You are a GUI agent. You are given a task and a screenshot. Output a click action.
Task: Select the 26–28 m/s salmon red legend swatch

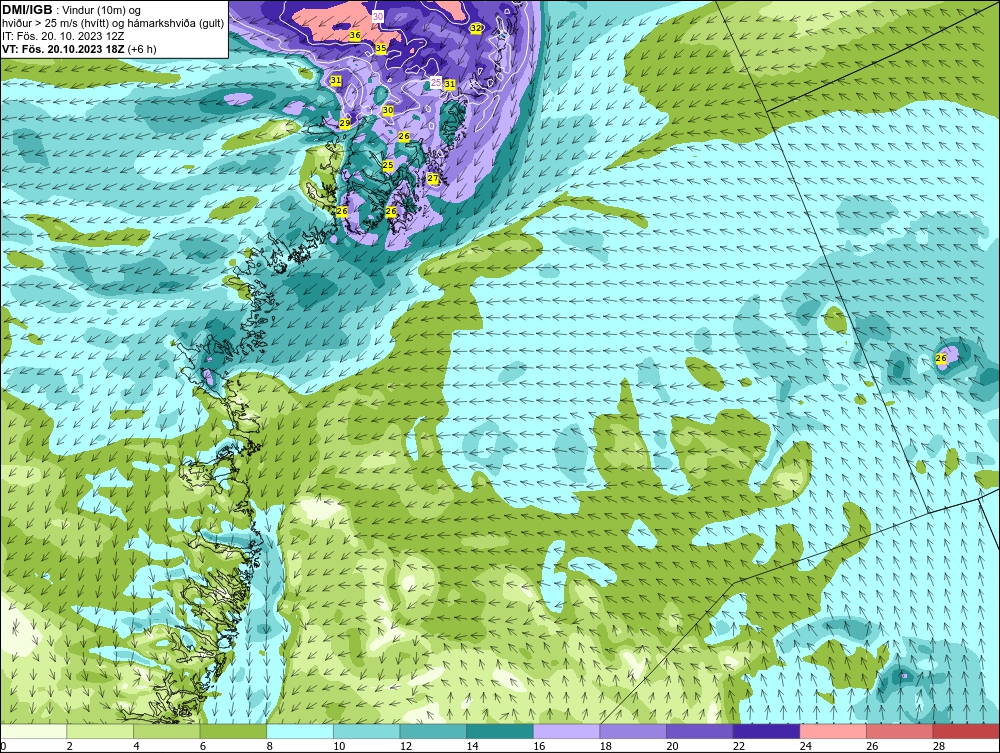[900, 731]
